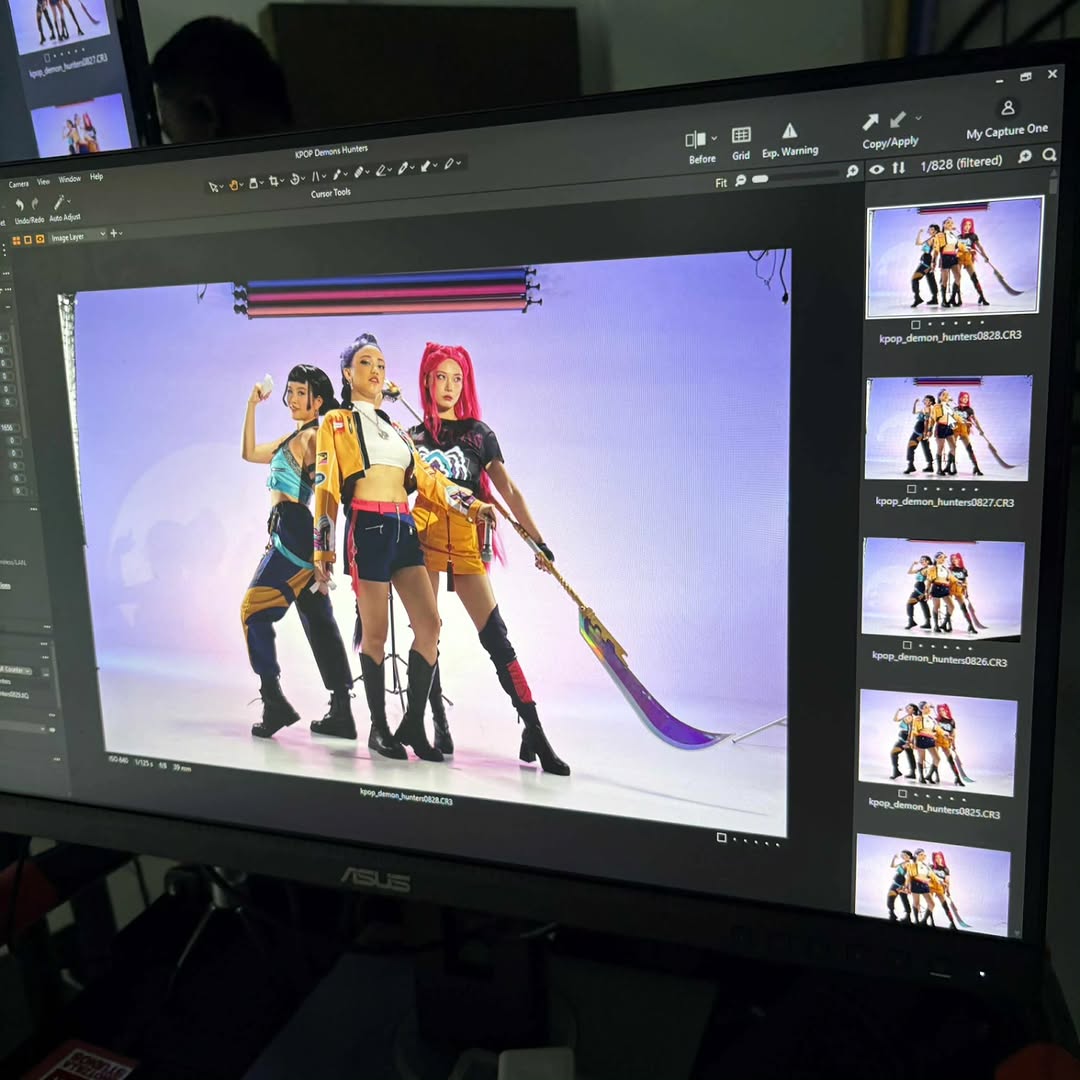
Task: Open the Window menu
Action: pos(69,179)
